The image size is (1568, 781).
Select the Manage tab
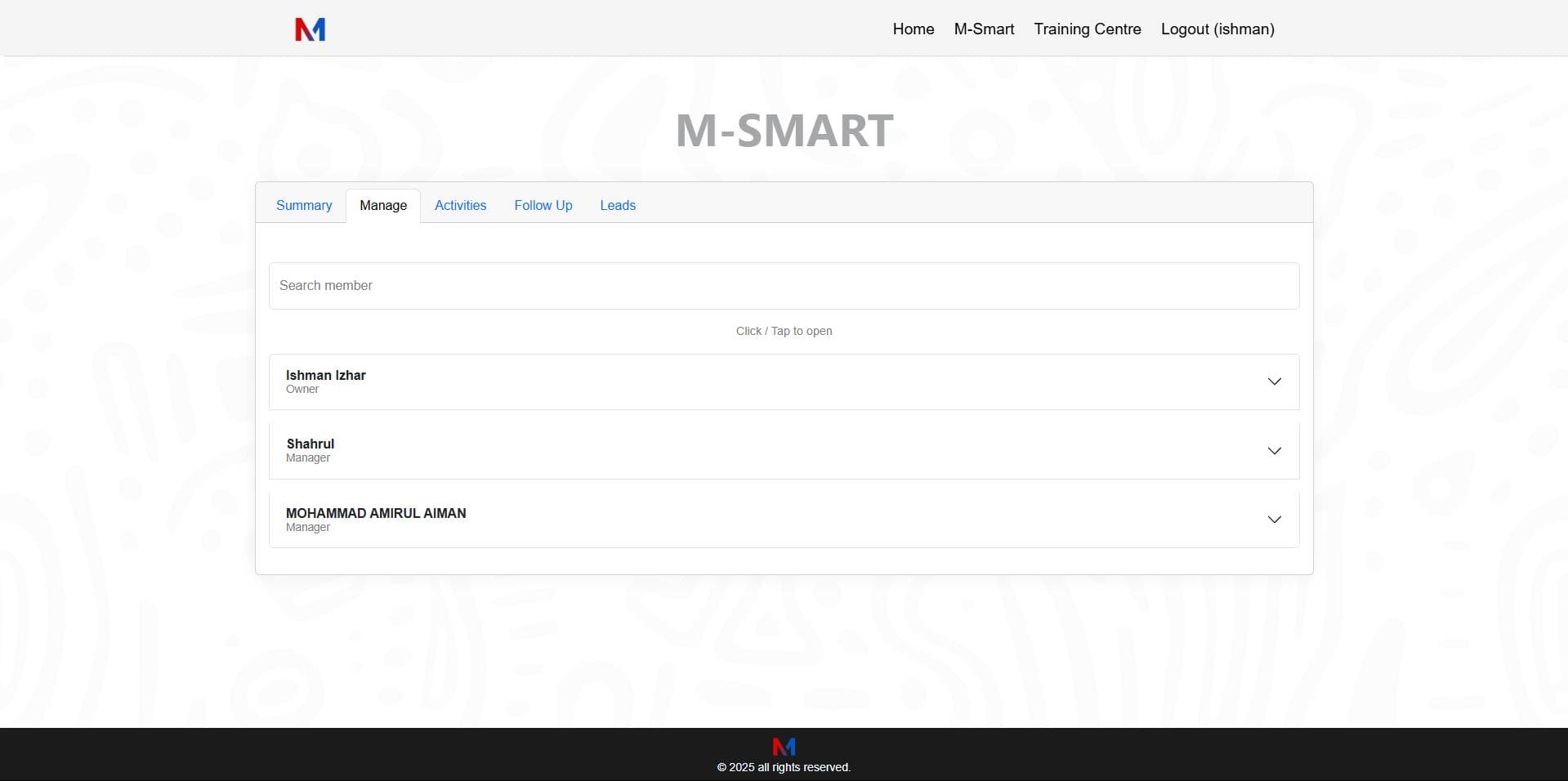[382, 205]
